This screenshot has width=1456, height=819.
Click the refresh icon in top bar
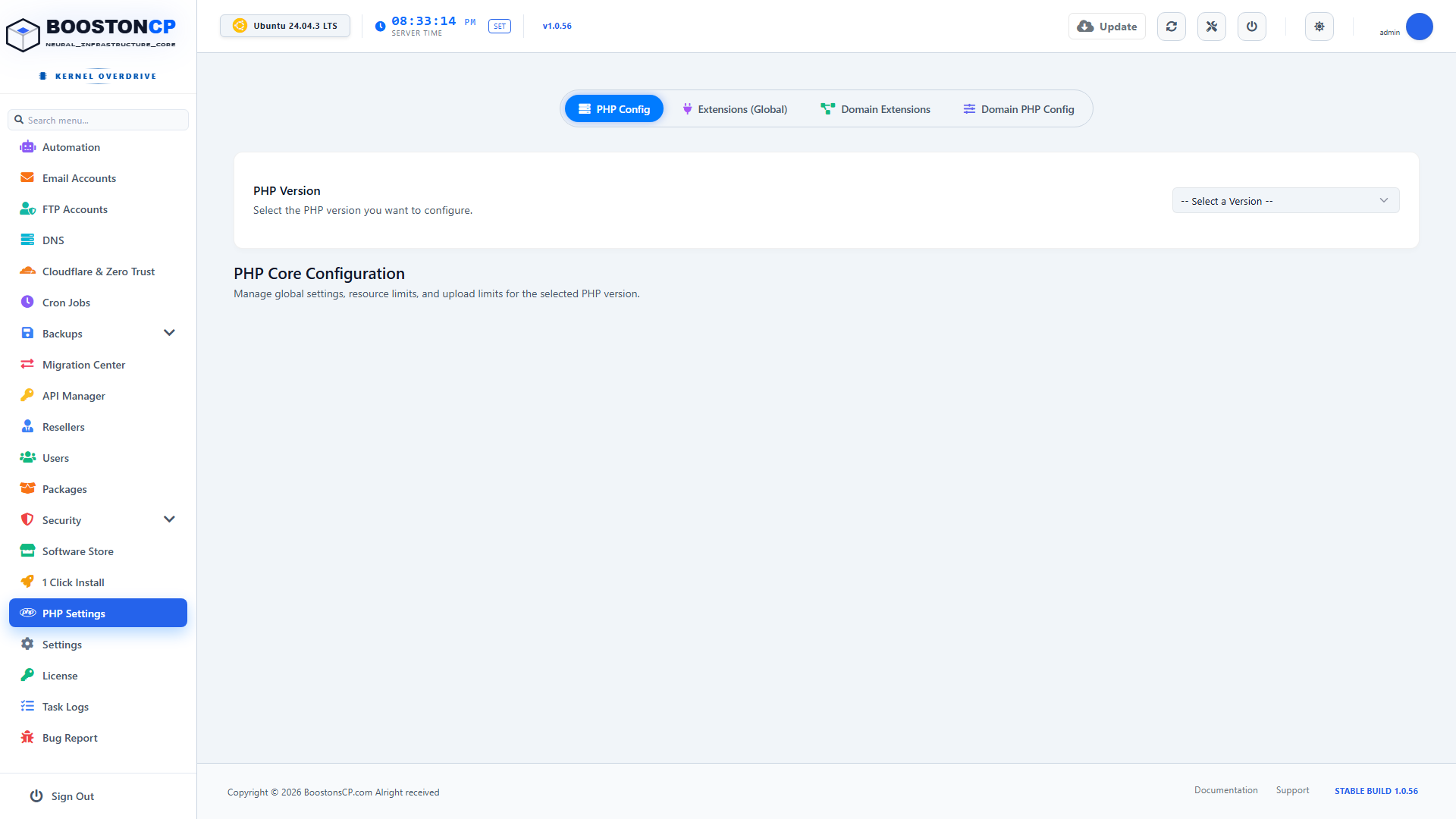1171,27
